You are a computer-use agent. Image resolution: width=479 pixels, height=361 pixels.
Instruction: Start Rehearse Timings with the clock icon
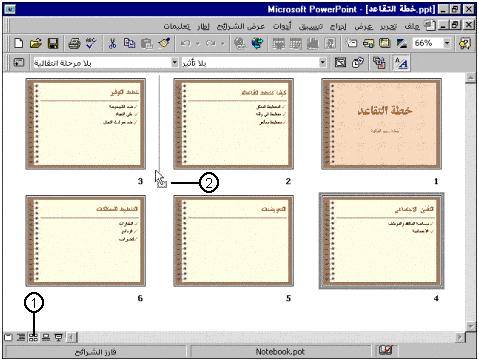click(x=358, y=62)
